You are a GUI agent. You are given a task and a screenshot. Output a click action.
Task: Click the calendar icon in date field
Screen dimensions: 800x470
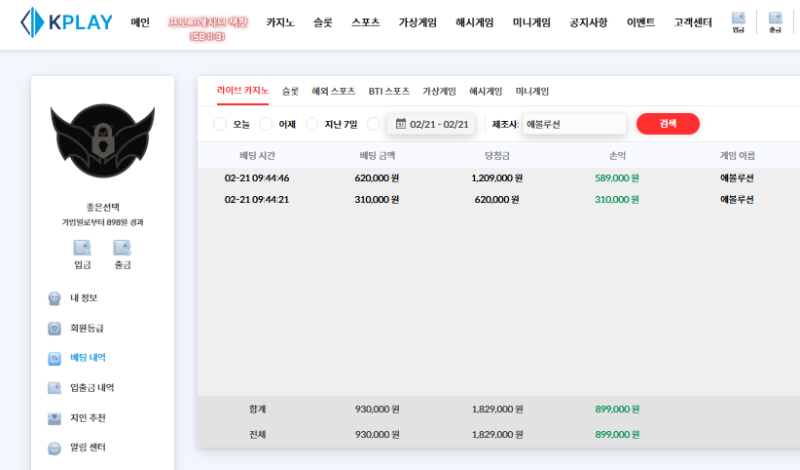(401, 124)
